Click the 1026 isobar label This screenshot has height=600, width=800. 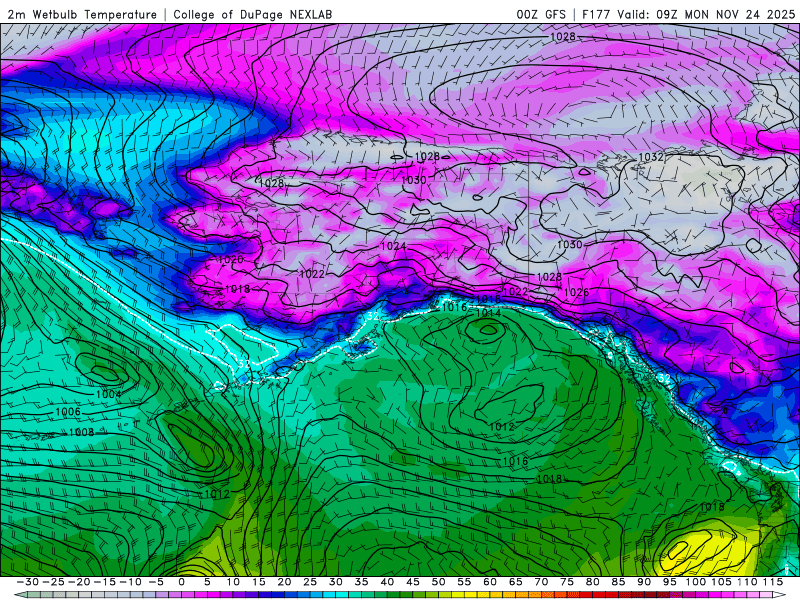pyautogui.click(x=577, y=292)
